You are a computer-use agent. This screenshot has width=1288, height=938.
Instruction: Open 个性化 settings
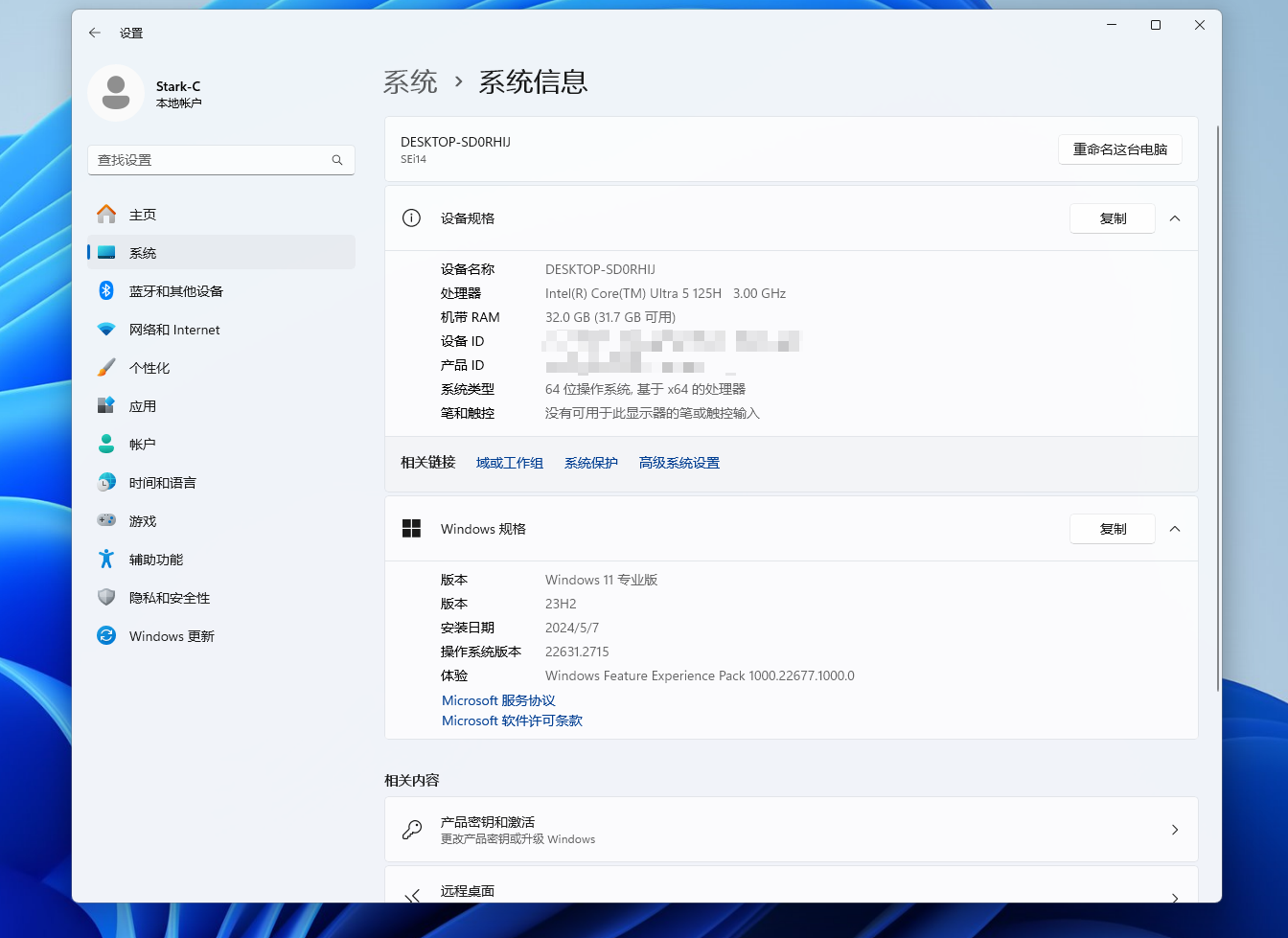click(221, 368)
